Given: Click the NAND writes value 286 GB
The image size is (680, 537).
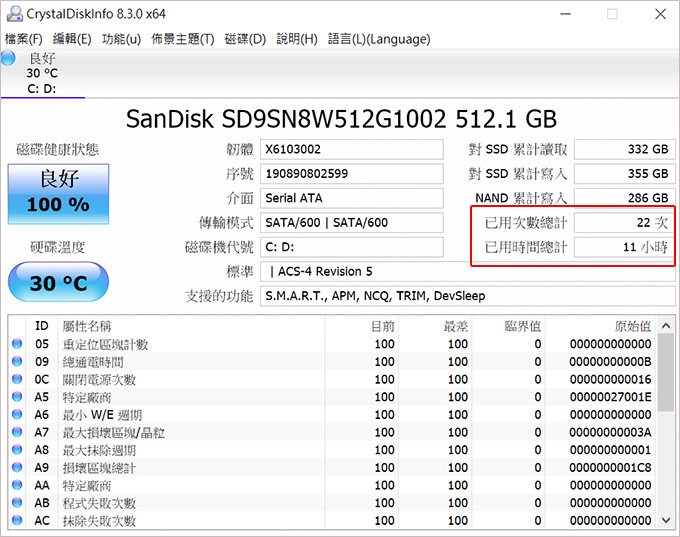Looking at the screenshot, I should click(624, 198).
